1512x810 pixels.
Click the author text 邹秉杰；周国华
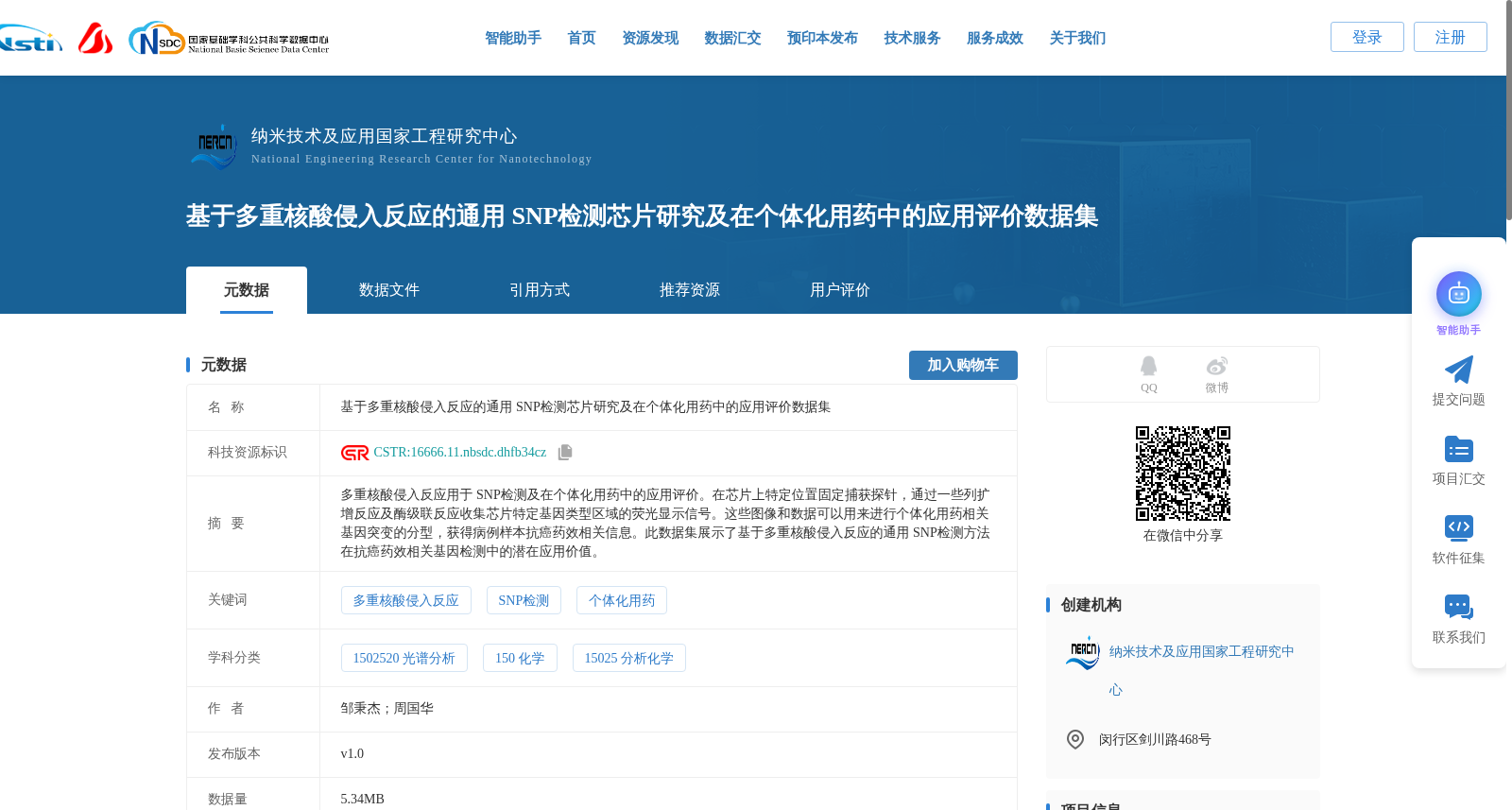click(387, 708)
